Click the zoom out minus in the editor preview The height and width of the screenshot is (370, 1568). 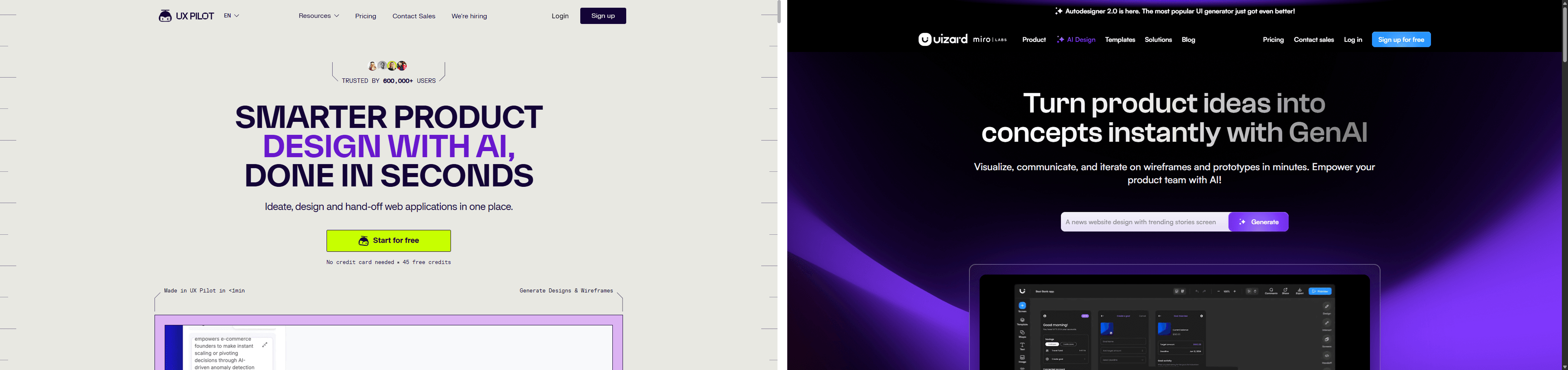click(1218, 292)
